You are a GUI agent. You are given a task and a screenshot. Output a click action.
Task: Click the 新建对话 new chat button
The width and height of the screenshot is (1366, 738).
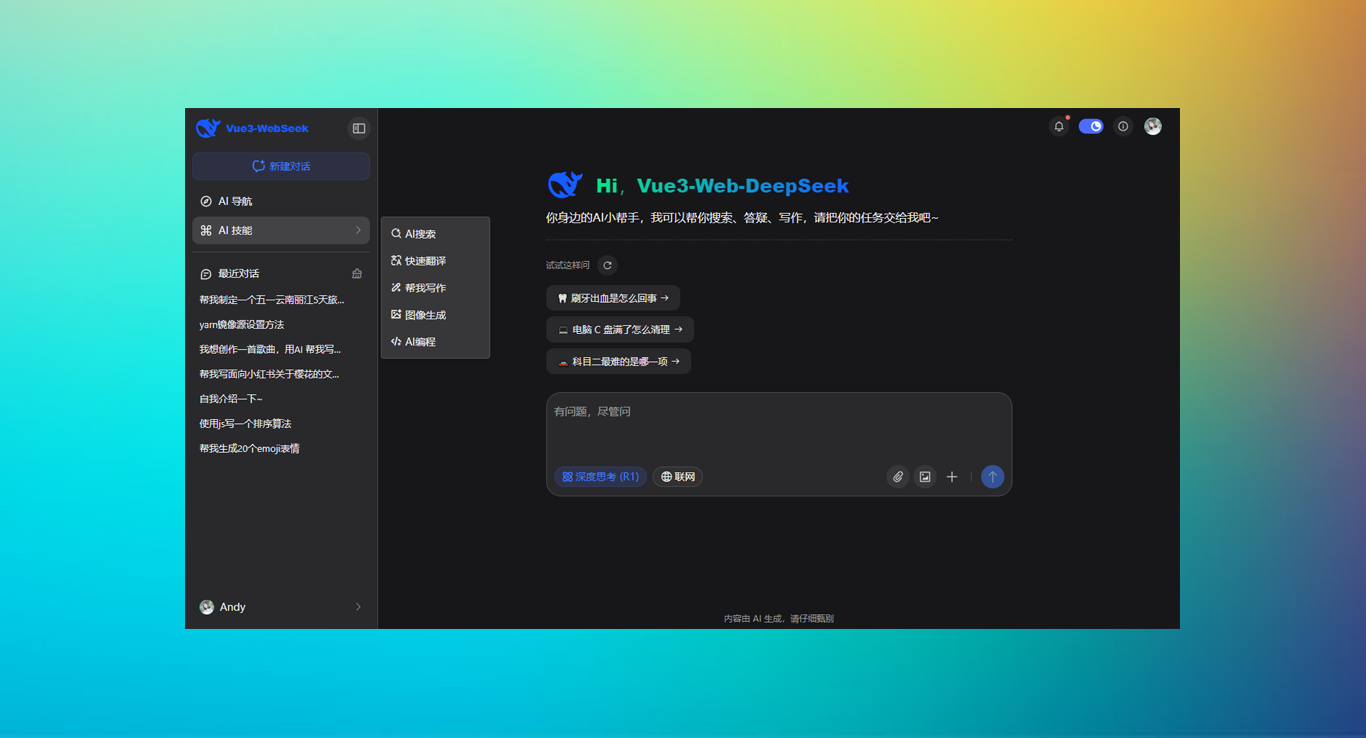coord(280,166)
